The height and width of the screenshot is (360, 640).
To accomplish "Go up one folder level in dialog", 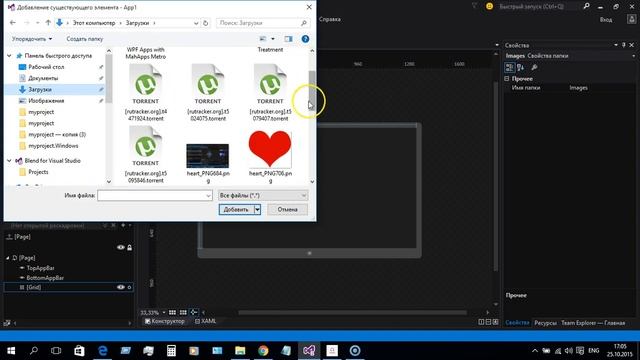I will coord(48,23).
